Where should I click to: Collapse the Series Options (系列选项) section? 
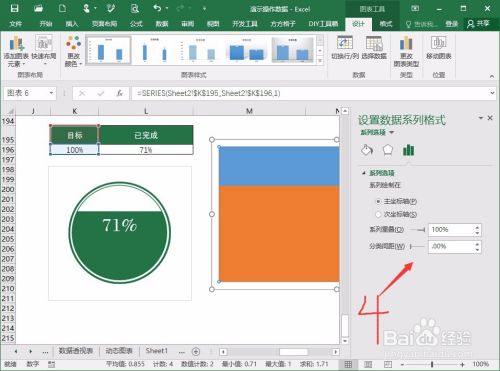click(x=364, y=173)
